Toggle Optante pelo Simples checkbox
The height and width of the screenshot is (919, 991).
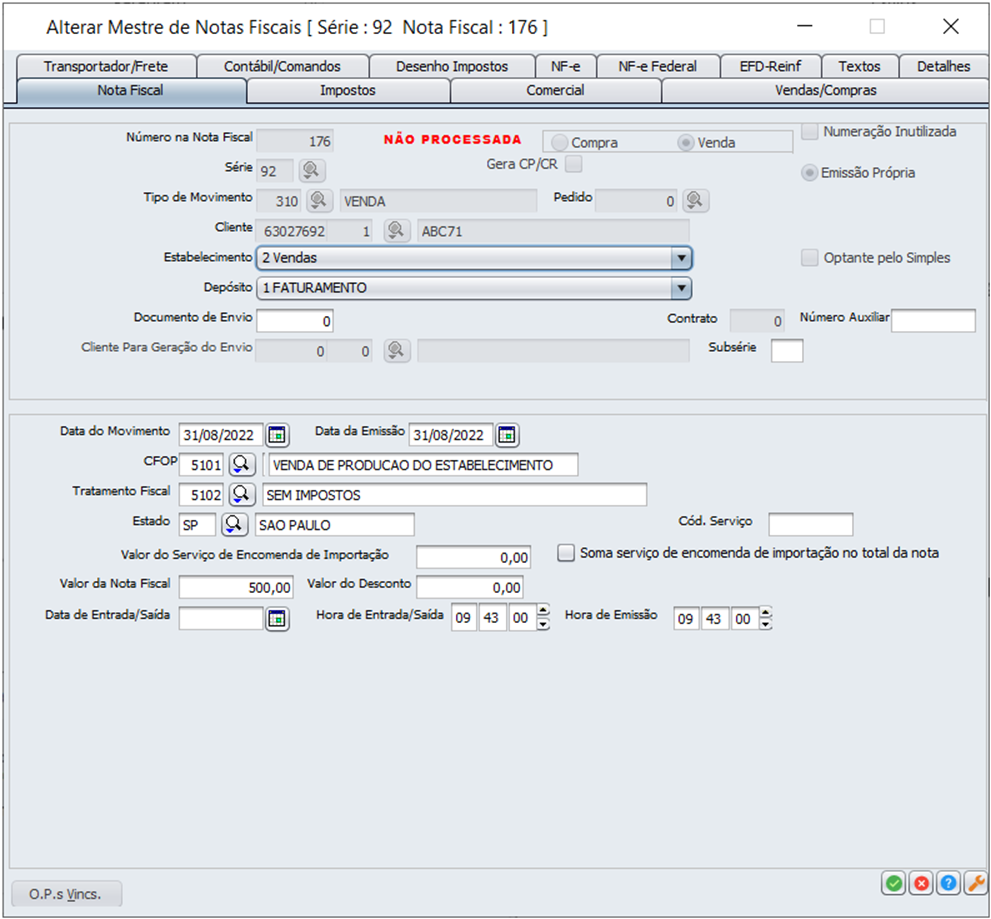click(810, 257)
